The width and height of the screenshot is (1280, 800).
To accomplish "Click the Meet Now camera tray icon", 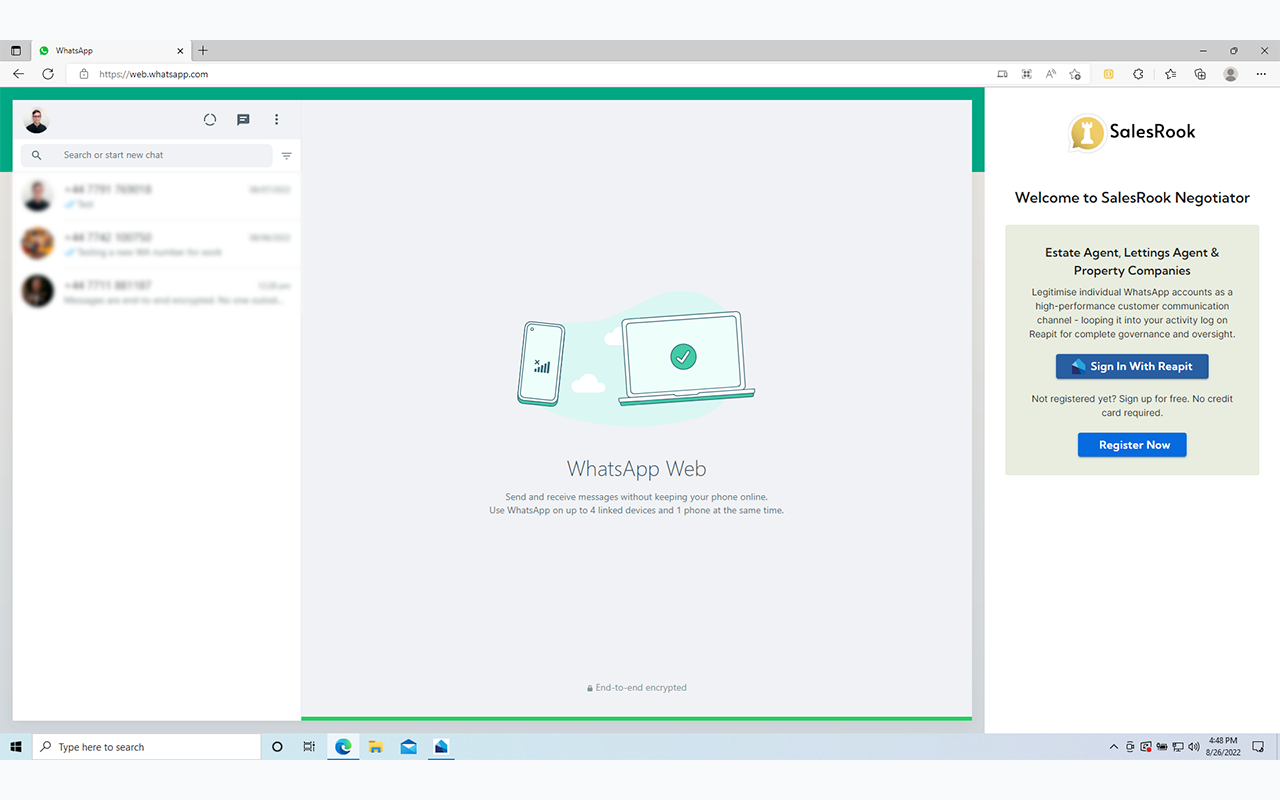I will (x=1130, y=747).
